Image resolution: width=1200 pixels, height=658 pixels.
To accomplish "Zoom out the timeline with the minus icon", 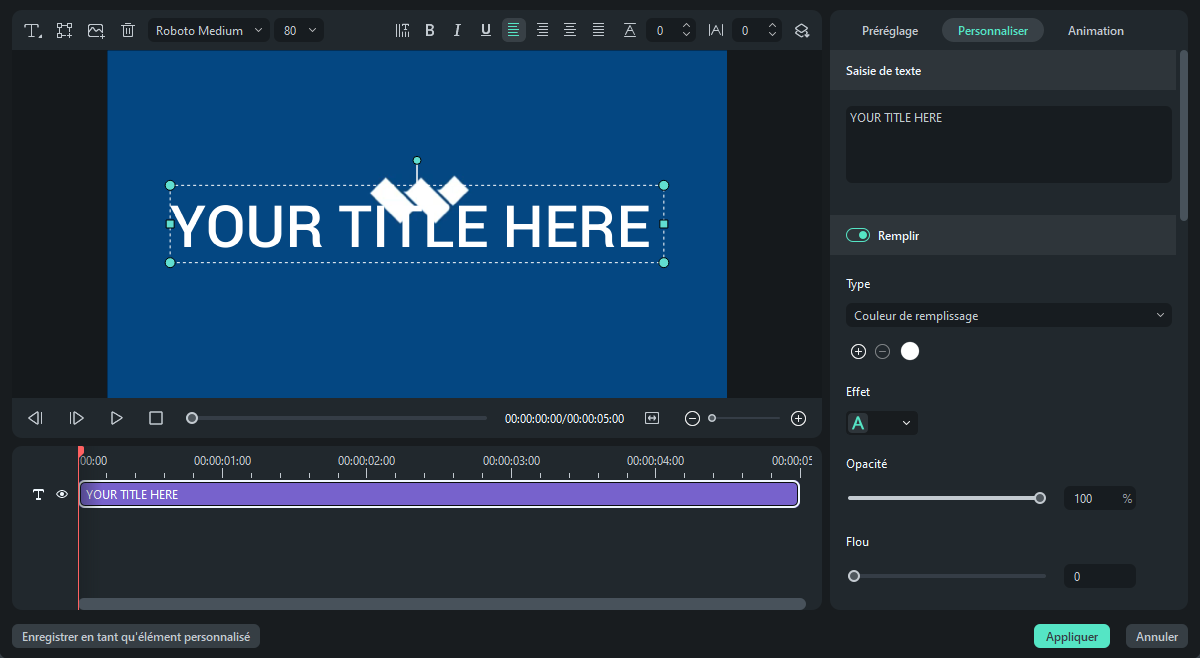I will pyautogui.click(x=692, y=418).
